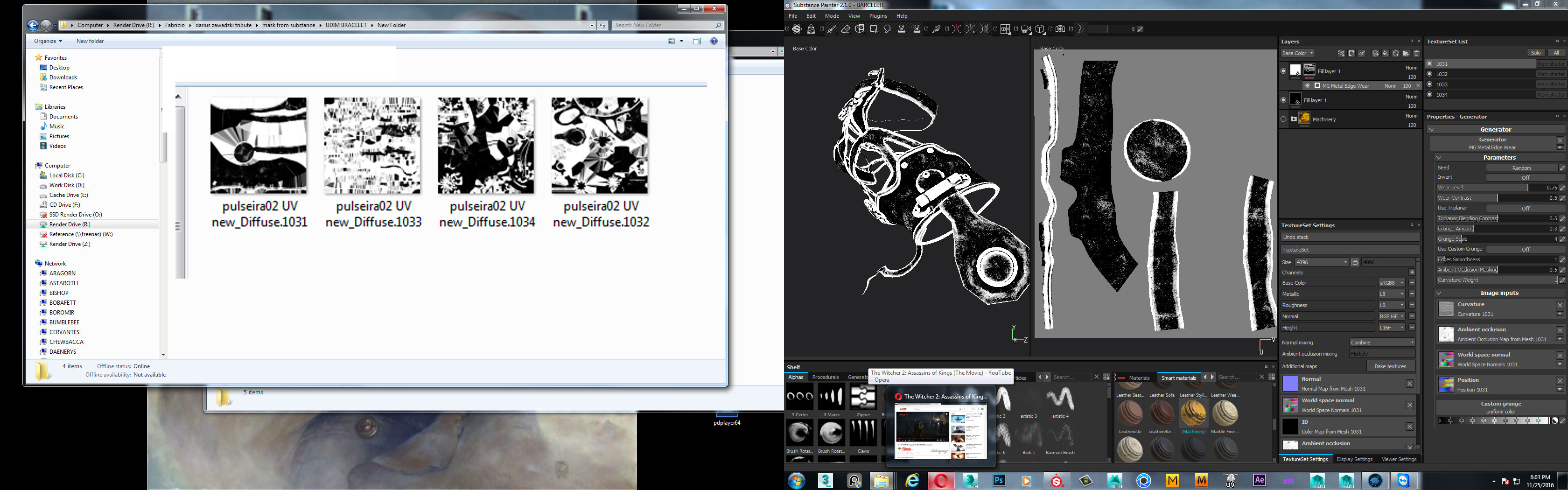This screenshot has height=490, width=1568.
Task: Collapse the Generator section
Action: click(1432, 130)
